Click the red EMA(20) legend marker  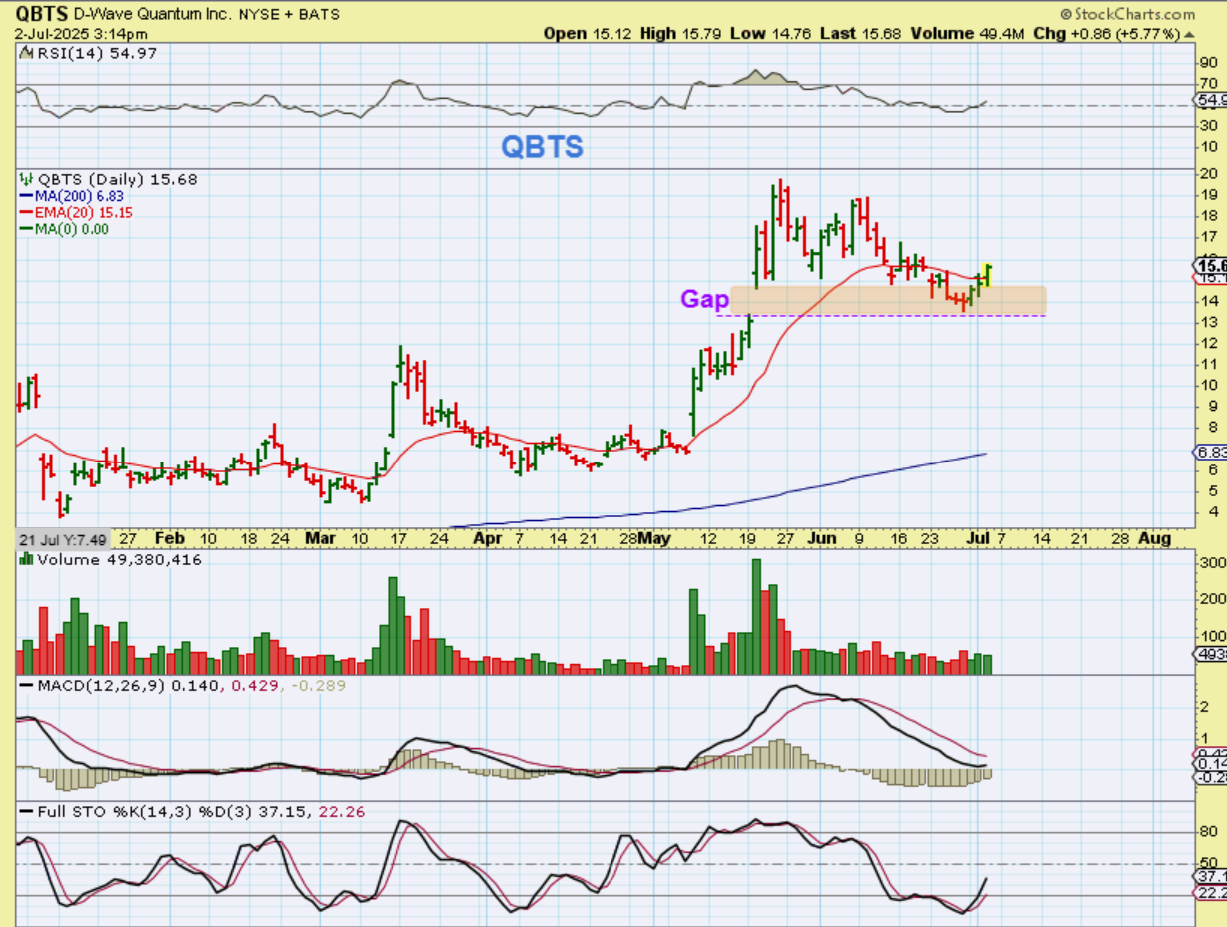tap(25, 212)
